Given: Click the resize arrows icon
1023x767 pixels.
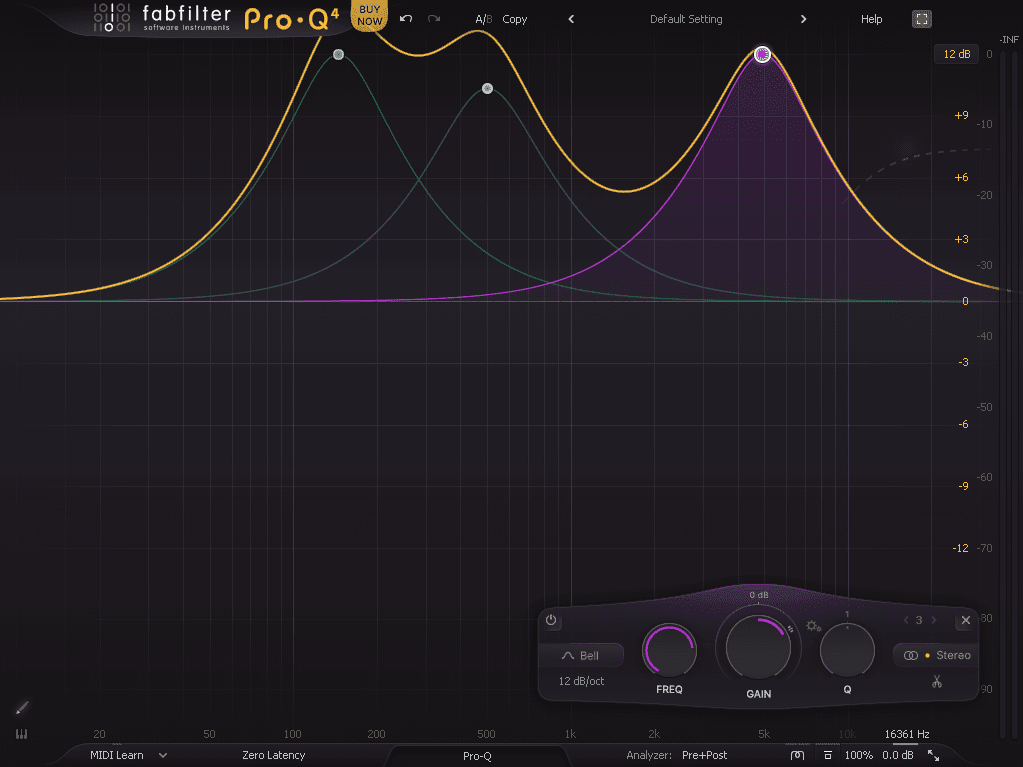Looking at the screenshot, I should (x=934, y=755).
